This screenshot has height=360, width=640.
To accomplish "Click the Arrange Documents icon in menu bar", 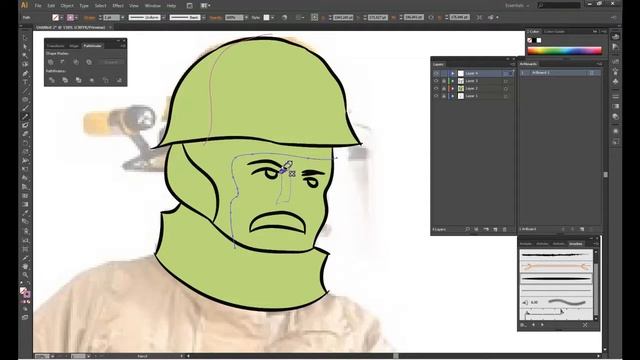I will [205, 6].
